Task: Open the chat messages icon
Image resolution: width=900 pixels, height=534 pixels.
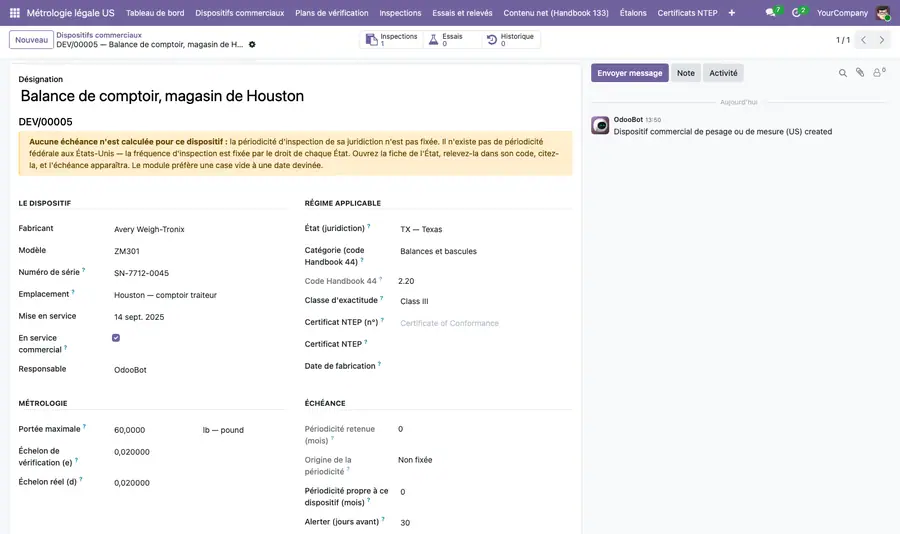Action: tap(770, 13)
